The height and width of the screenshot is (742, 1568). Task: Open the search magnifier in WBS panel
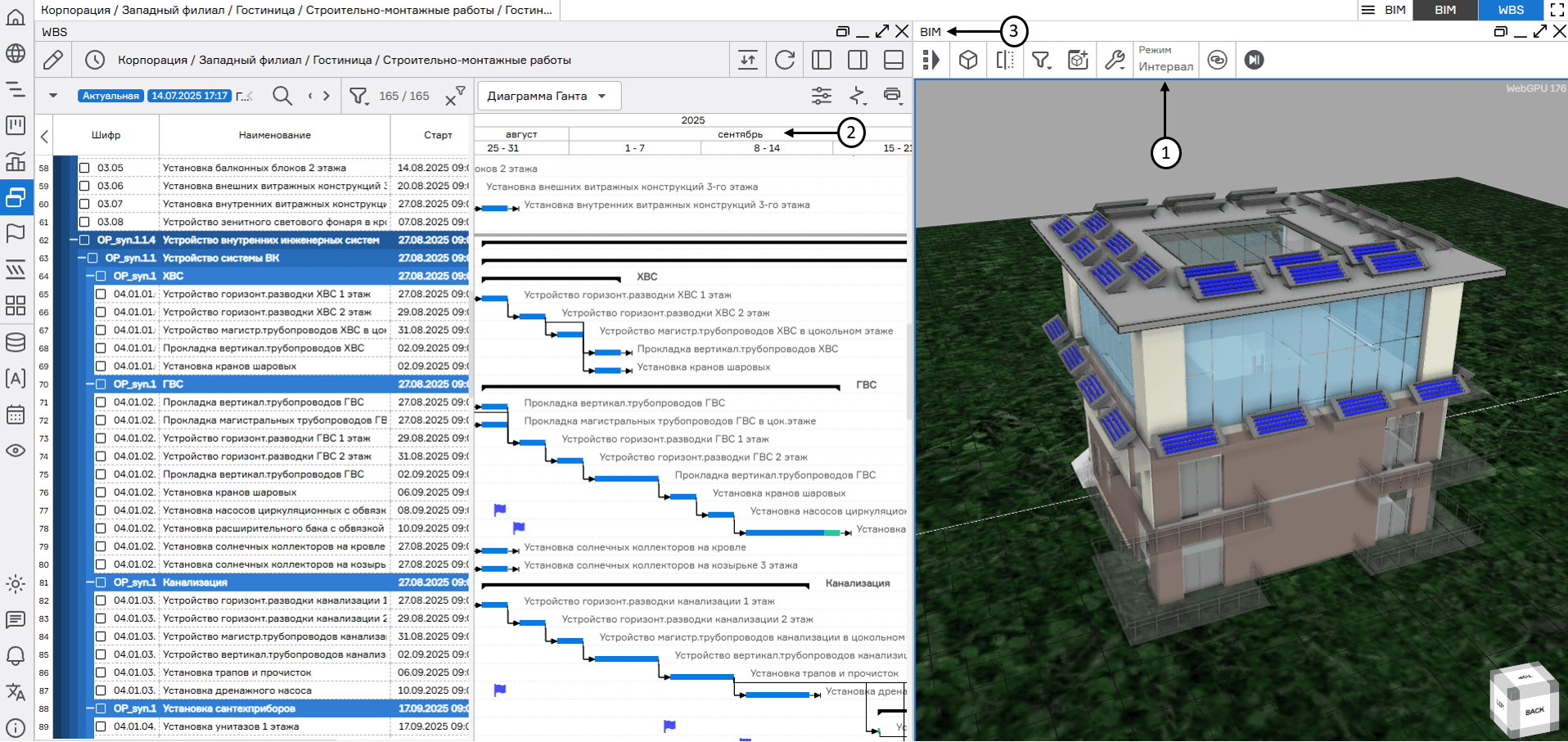pyautogui.click(x=282, y=96)
